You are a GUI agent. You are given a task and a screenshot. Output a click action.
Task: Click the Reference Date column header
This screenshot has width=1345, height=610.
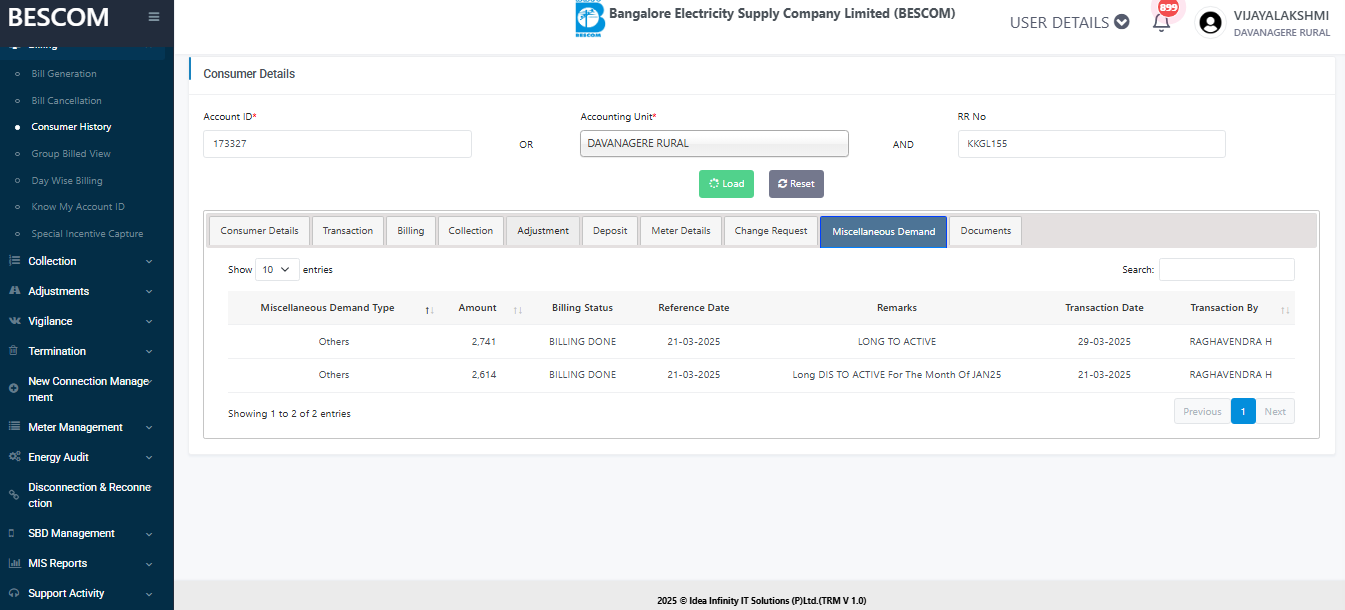(694, 308)
